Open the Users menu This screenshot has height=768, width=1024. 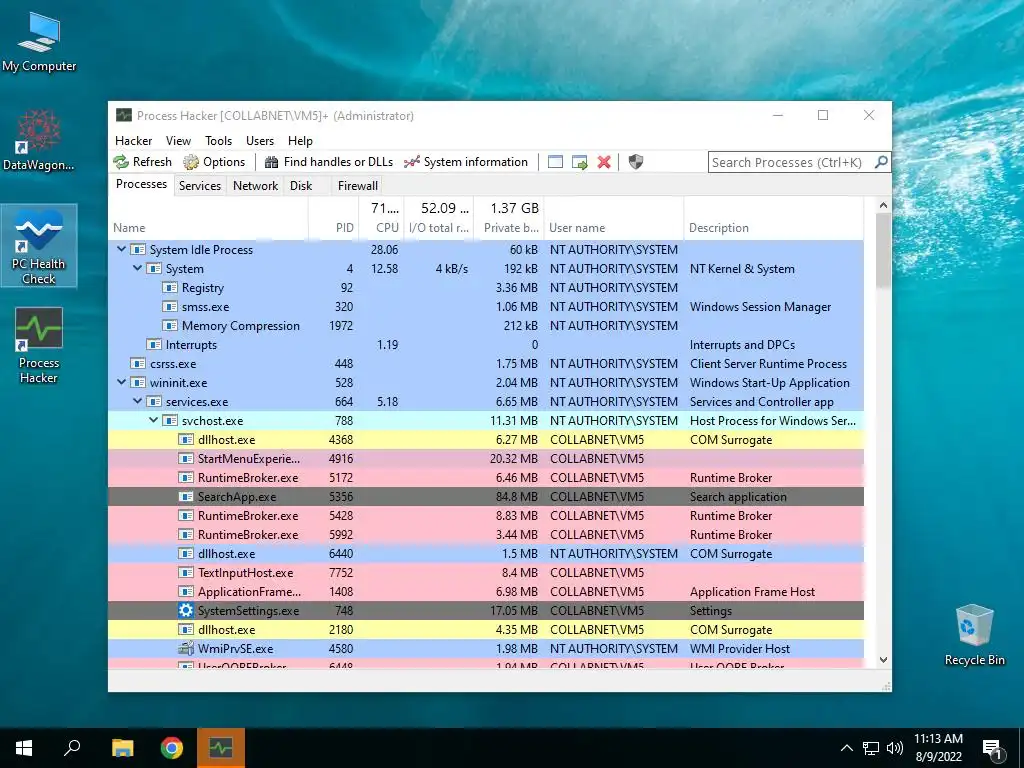(260, 140)
